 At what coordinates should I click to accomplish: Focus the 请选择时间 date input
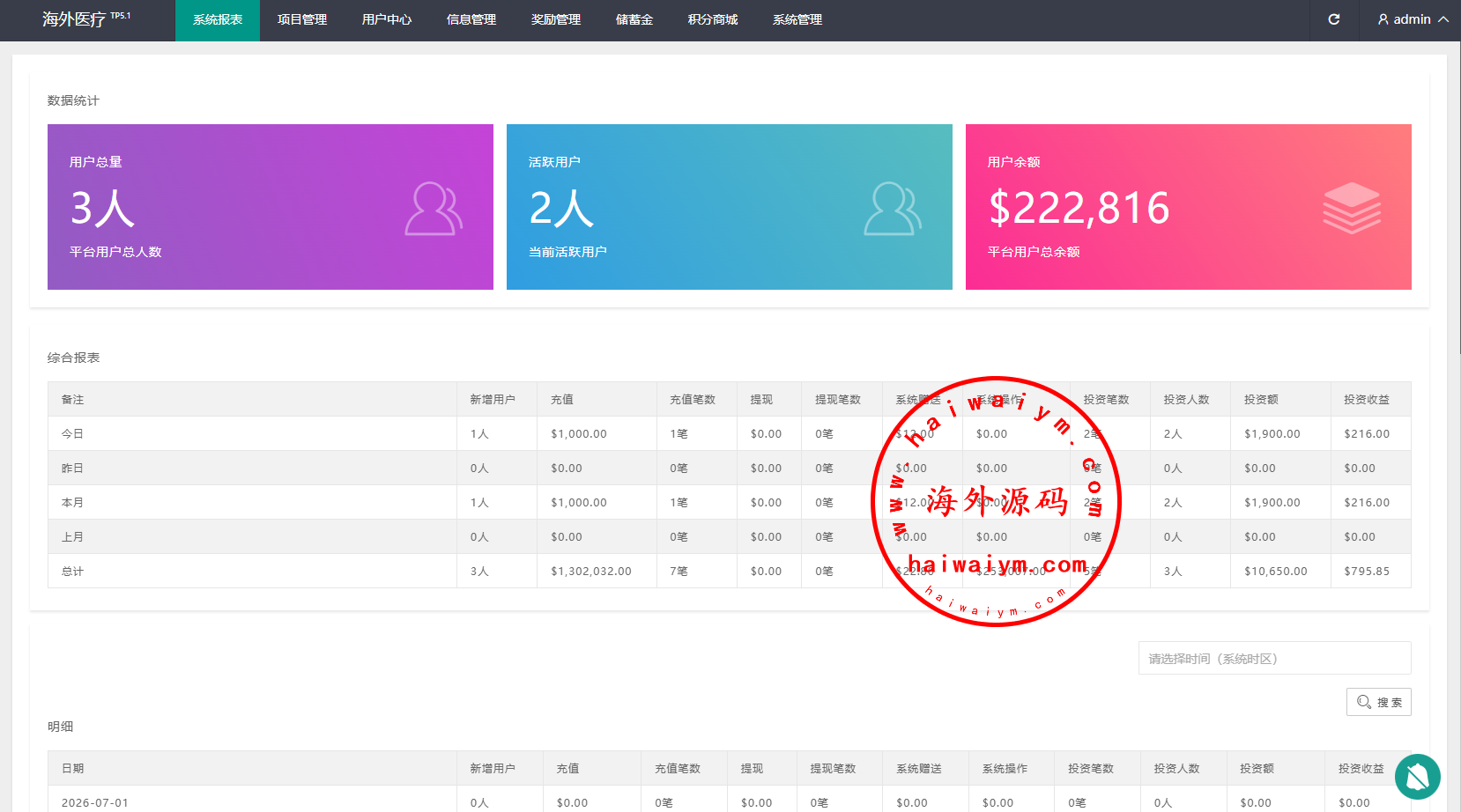point(1275,658)
